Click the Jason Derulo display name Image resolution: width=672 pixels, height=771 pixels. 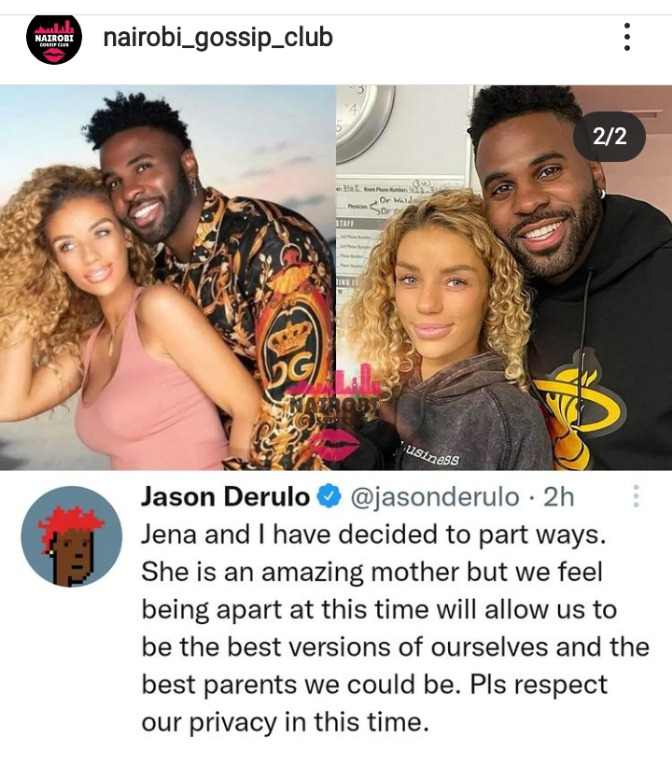[225, 497]
